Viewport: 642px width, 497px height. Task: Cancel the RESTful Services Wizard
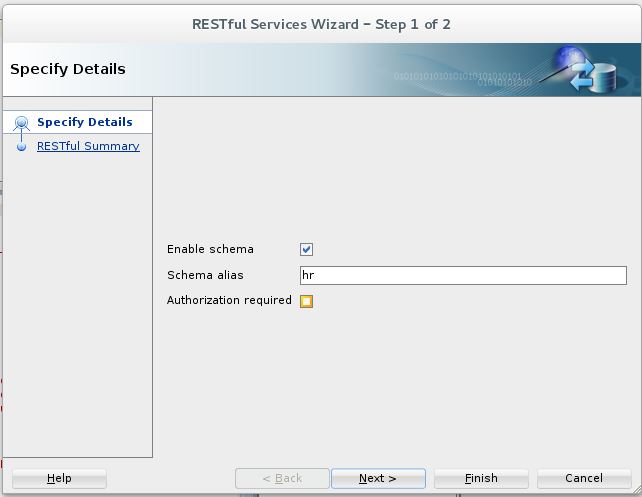[584, 478]
